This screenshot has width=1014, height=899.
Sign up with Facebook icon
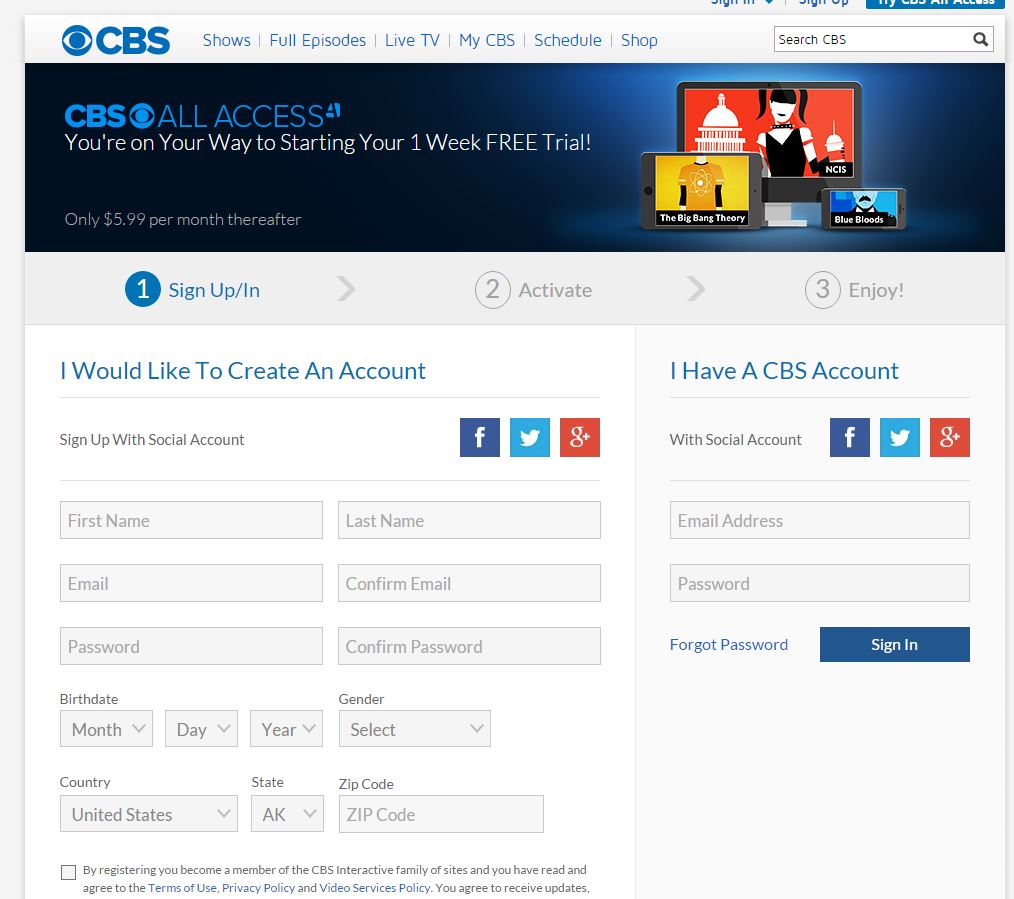(x=480, y=437)
